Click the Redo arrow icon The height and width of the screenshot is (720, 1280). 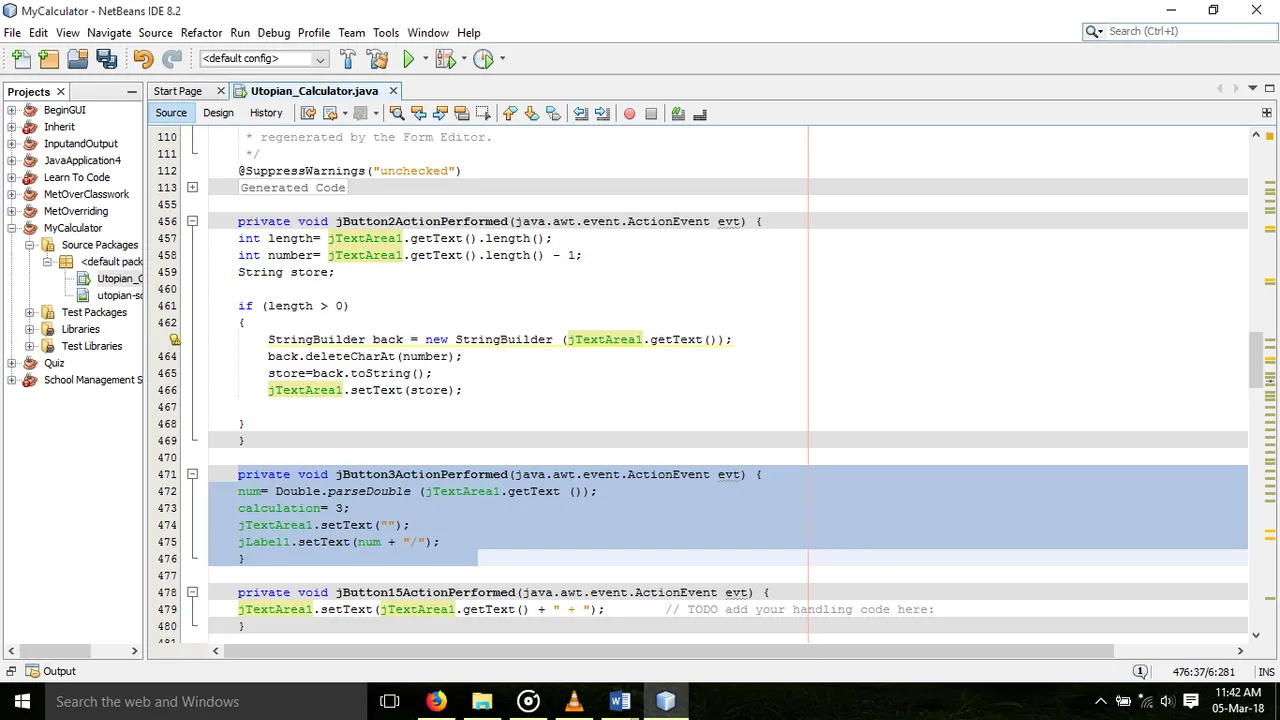click(172, 59)
